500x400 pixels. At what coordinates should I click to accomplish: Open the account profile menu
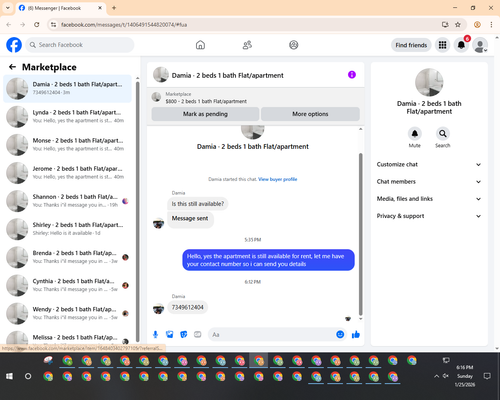coord(480,45)
